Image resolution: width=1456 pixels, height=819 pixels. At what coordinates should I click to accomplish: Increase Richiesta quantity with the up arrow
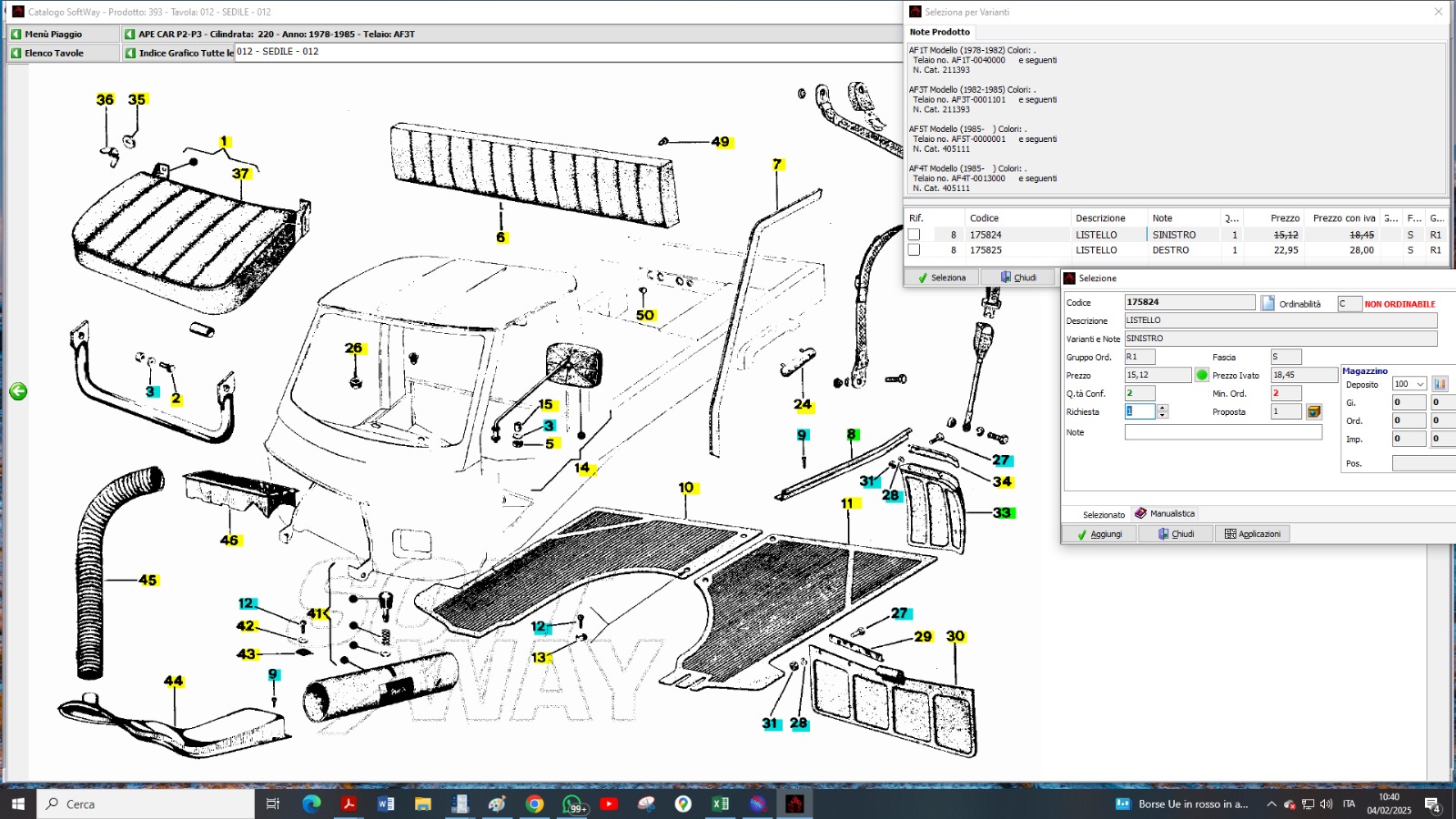coord(1162,408)
